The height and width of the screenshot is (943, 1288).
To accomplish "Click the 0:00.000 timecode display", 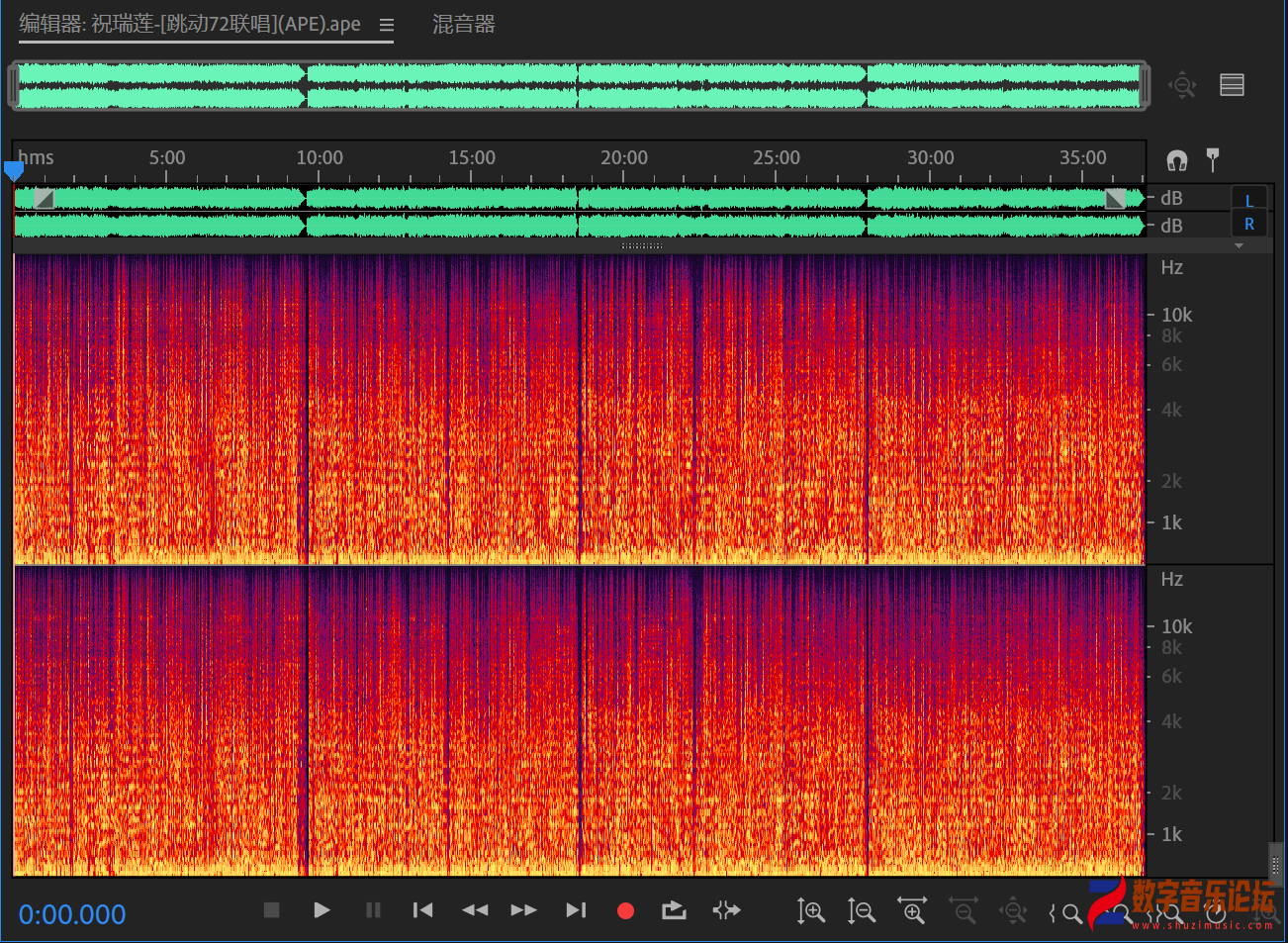I will tap(72, 914).
